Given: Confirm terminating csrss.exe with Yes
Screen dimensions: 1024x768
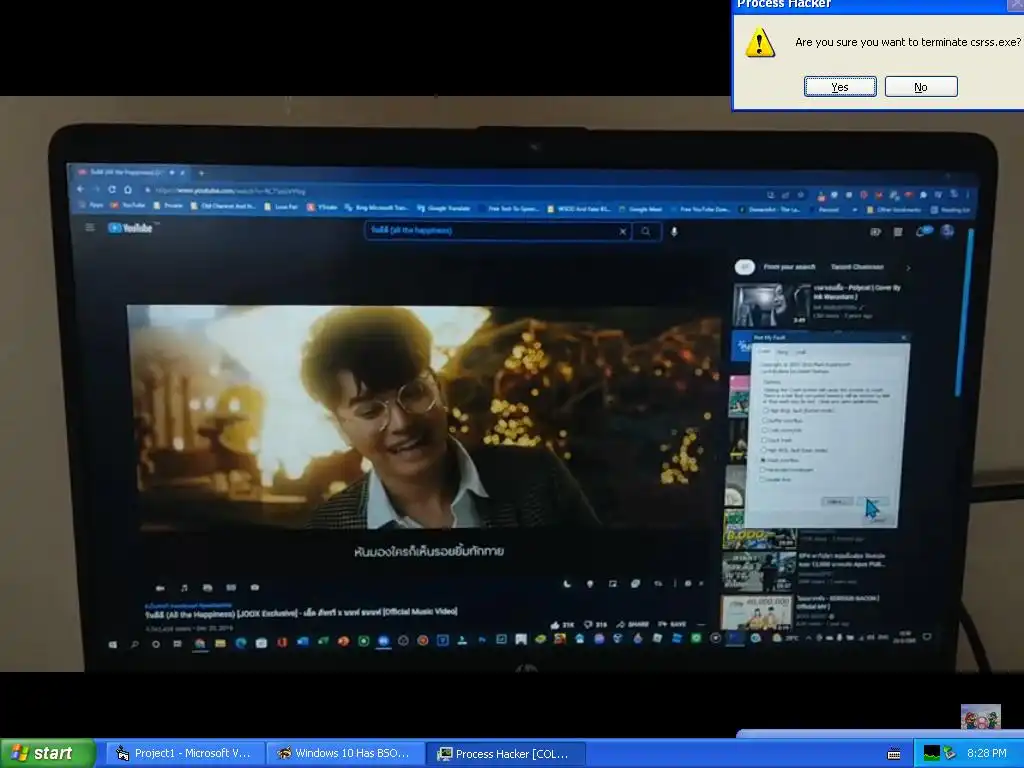Looking at the screenshot, I should coord(840,87).
